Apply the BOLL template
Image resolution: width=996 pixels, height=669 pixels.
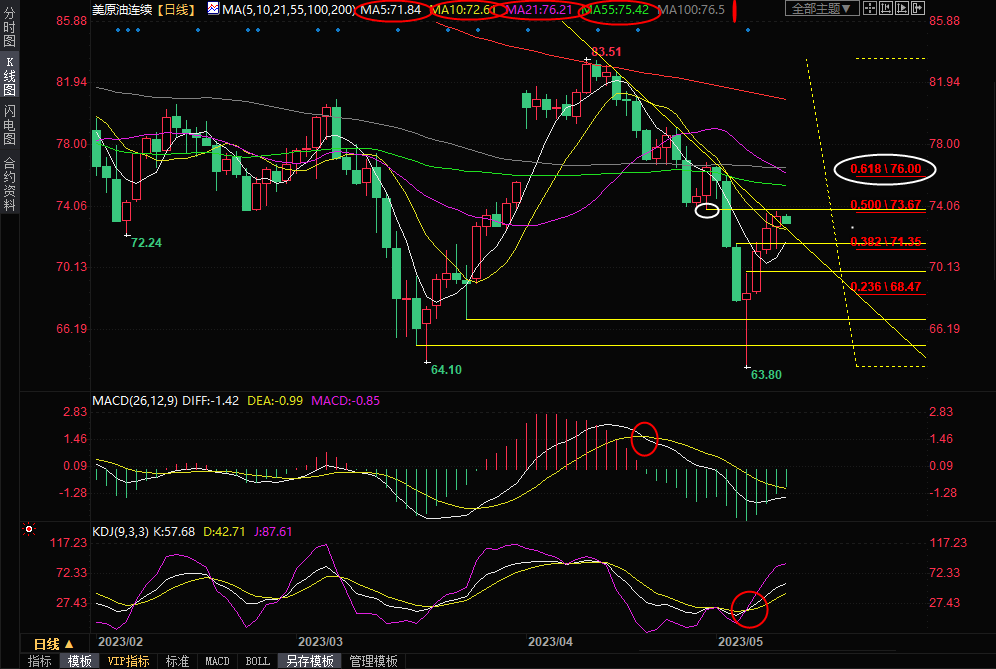click(x=257, y=661)
